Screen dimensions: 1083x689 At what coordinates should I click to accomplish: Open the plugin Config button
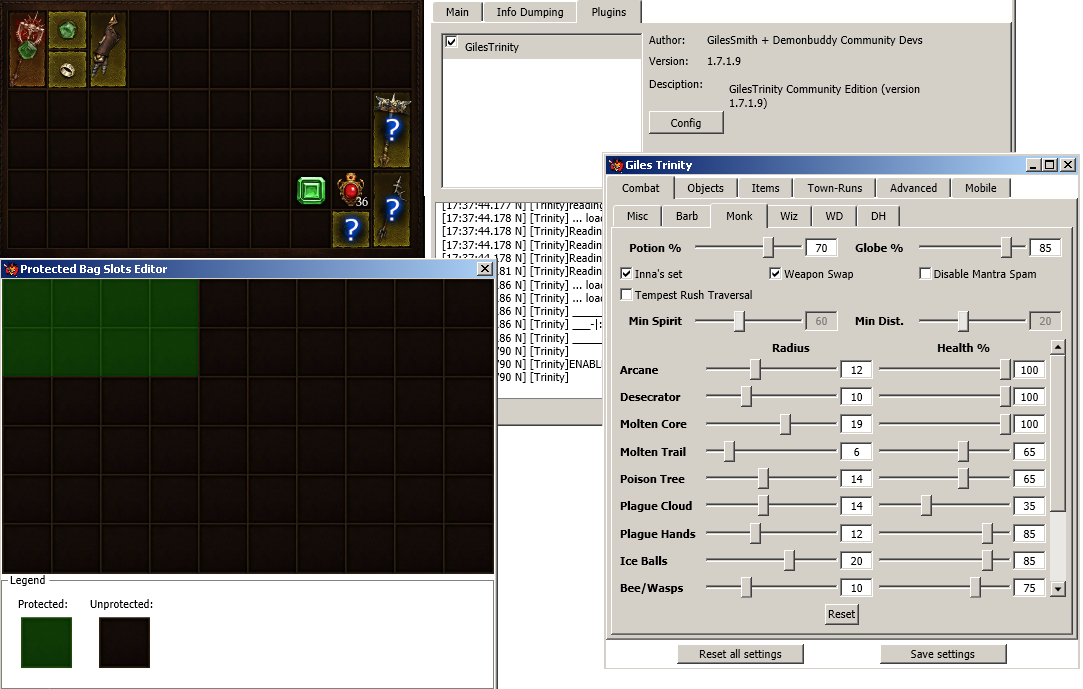686,123
